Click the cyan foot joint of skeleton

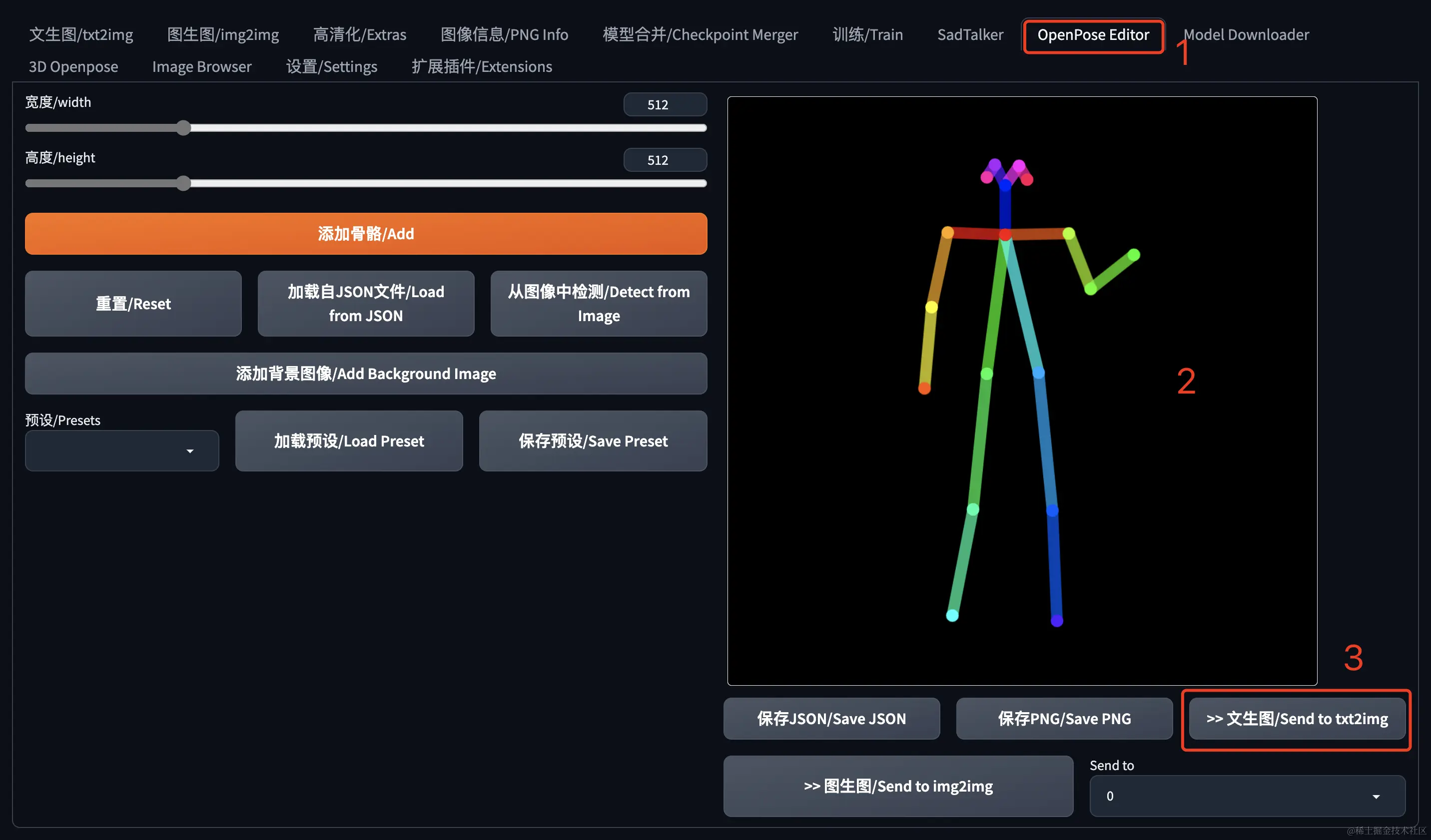[952, 615]
